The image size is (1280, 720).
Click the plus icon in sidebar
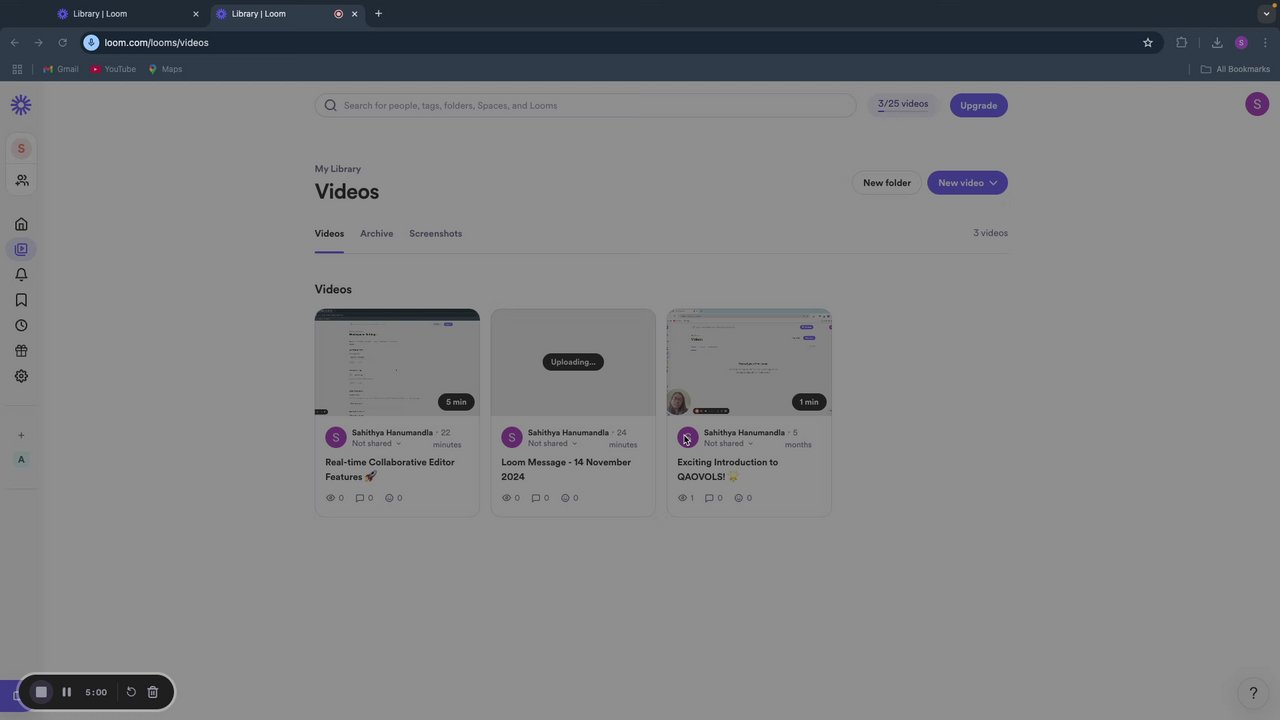click(x=21, y=435)
